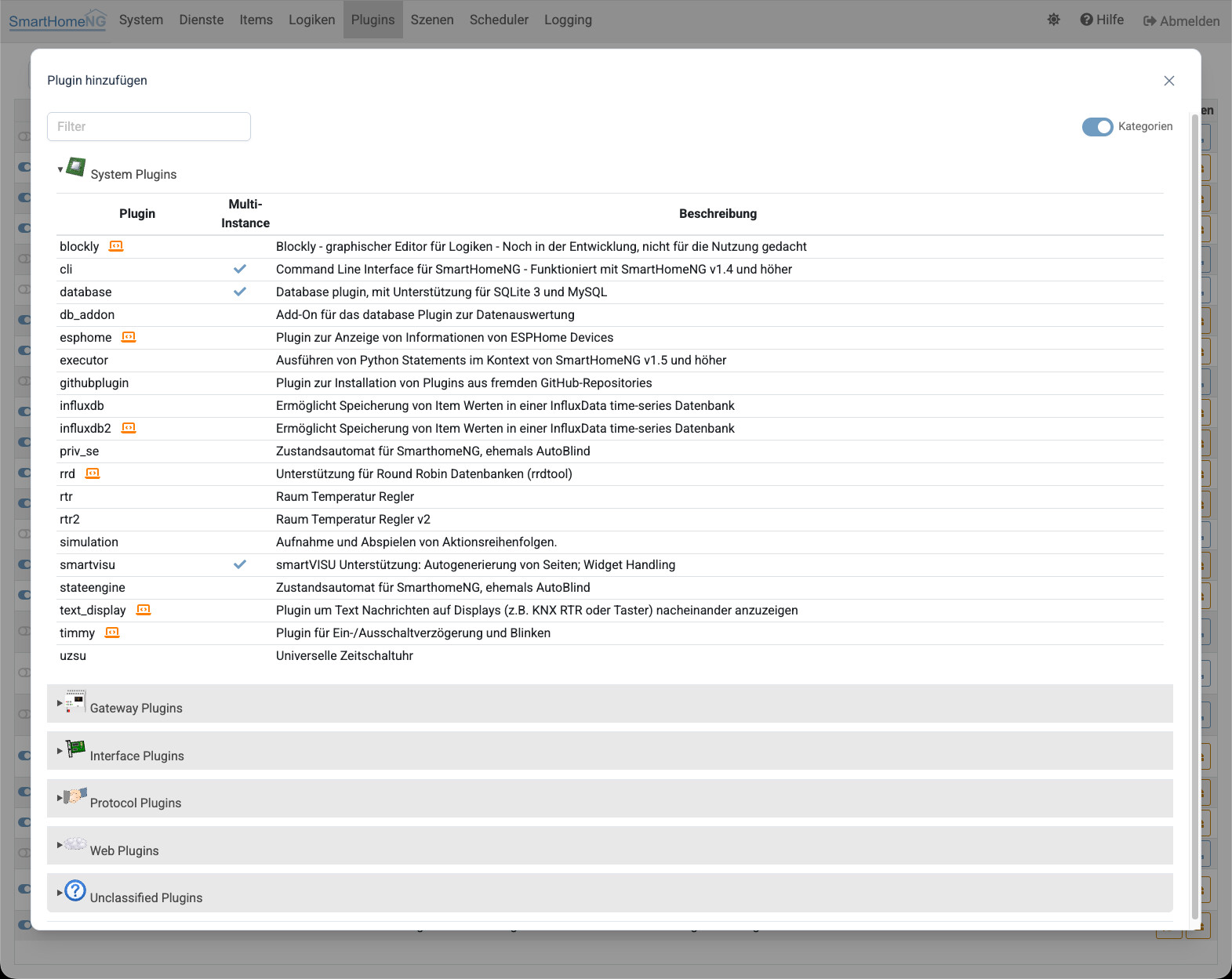Click the SmartHomeNG logo link
Image resolution: width=1232 pixels, height=979 pixels.
coord(57,20)
